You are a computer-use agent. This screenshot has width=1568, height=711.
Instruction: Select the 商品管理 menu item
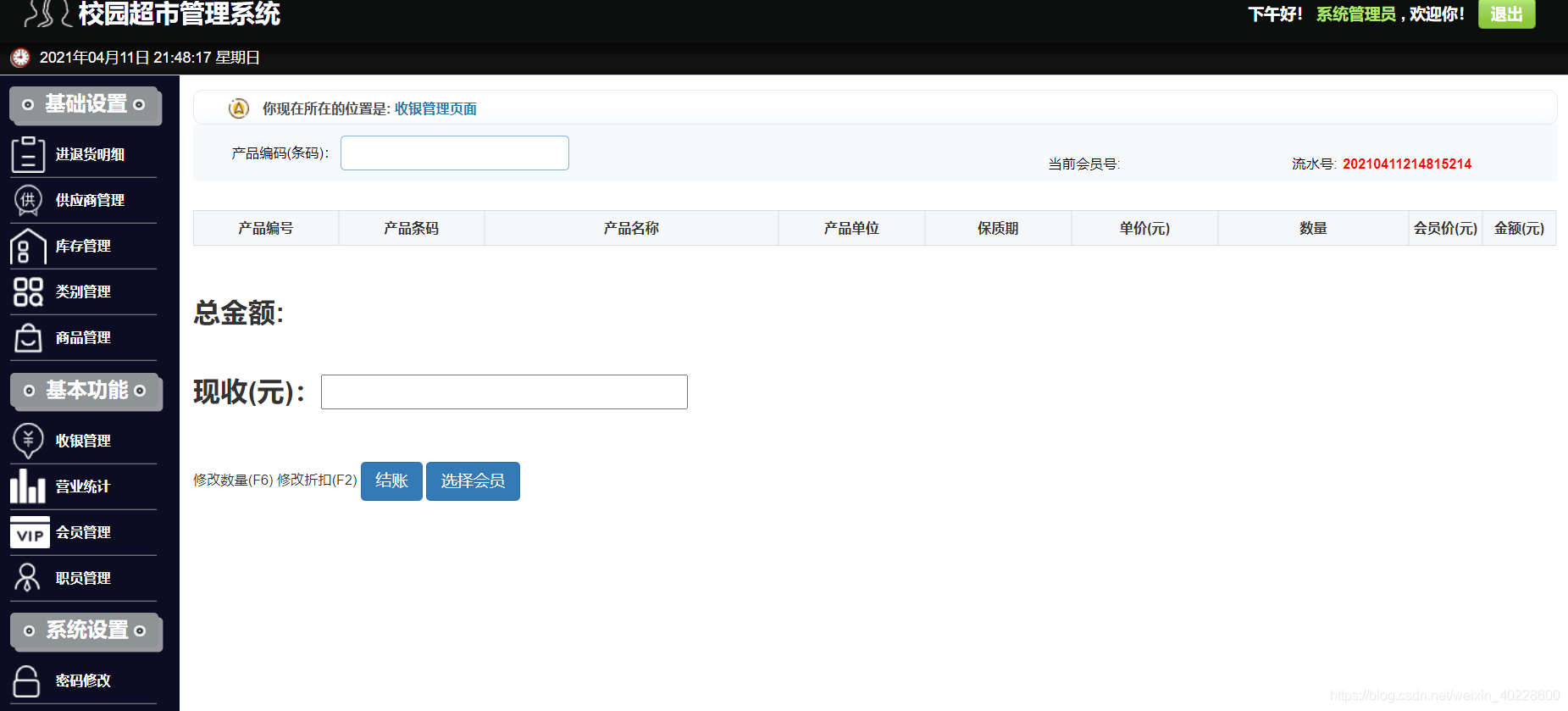click(x=83, y=337)
